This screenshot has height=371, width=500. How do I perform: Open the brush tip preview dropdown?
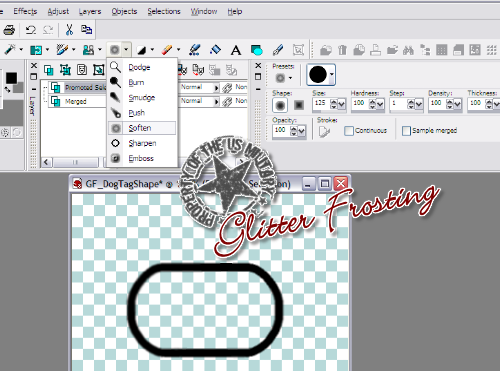point(331,74)
